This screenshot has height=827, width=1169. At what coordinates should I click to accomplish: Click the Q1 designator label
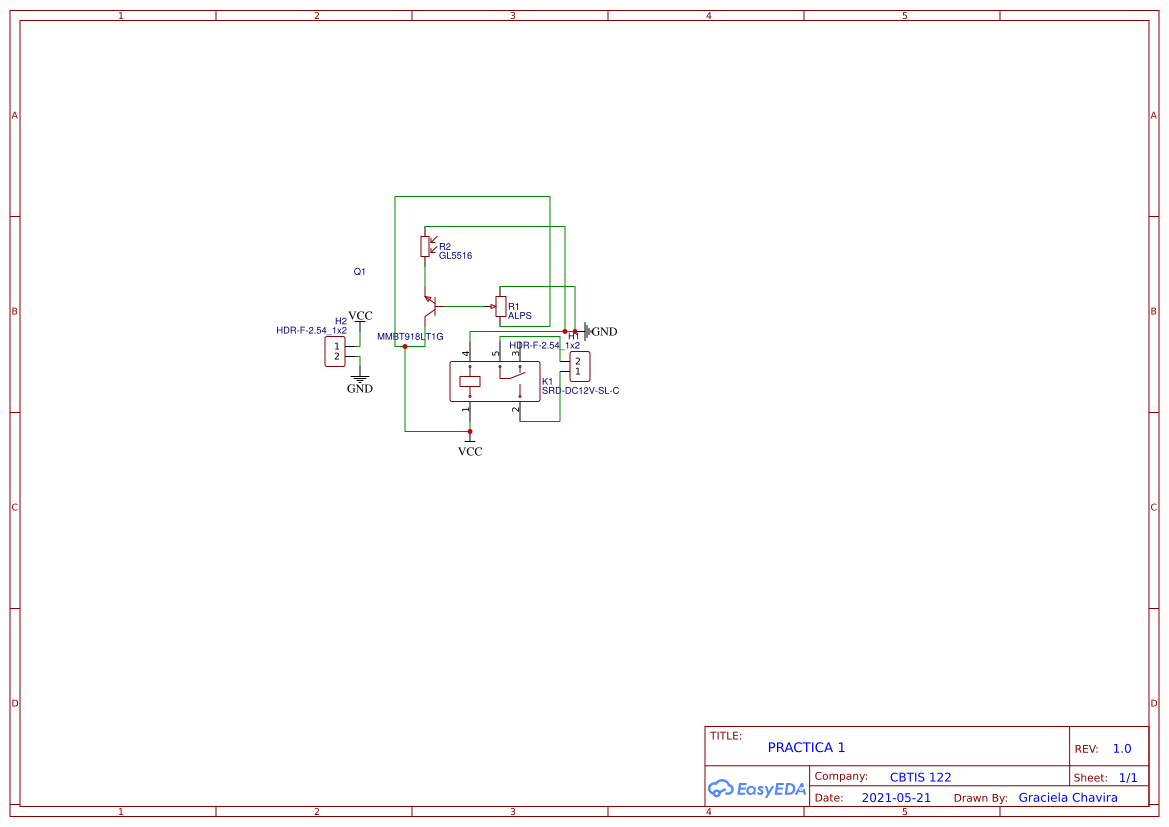click(359, 271)
